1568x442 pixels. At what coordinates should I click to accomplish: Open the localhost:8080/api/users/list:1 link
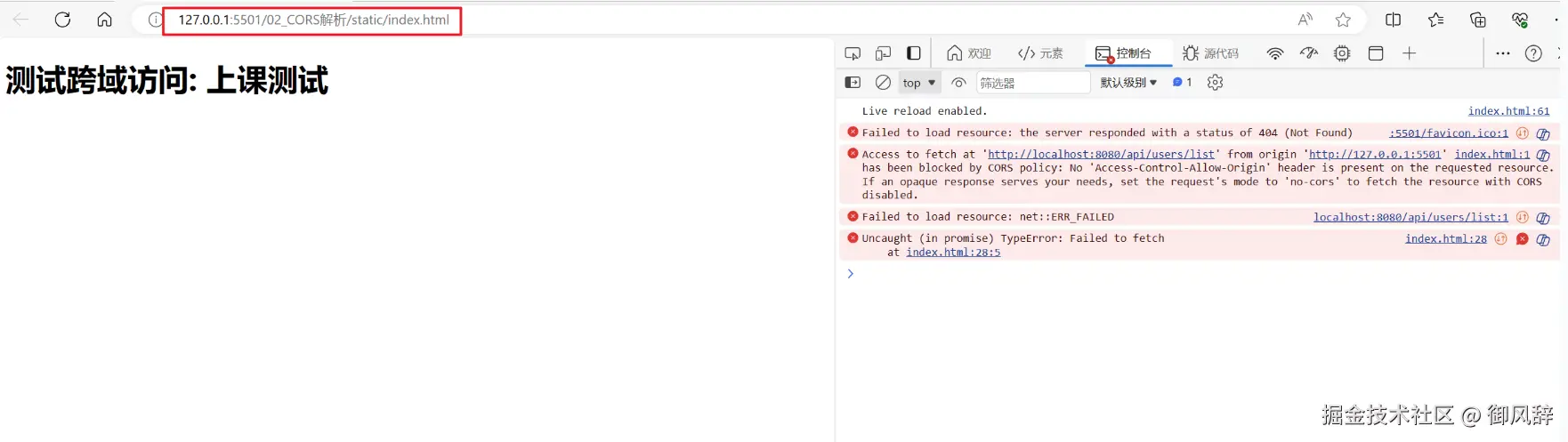tap(1410, 217)
